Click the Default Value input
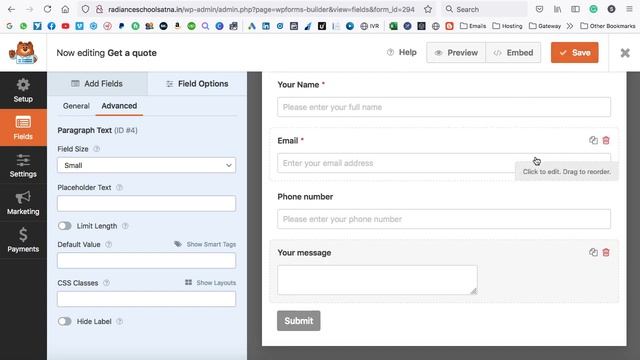 (x=147, y=260)
